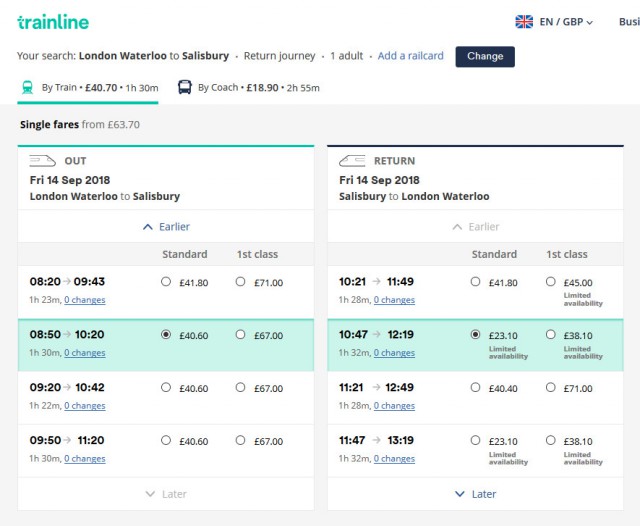Select Standard £41.80 for 10:21 return

[x=475, y=282]
